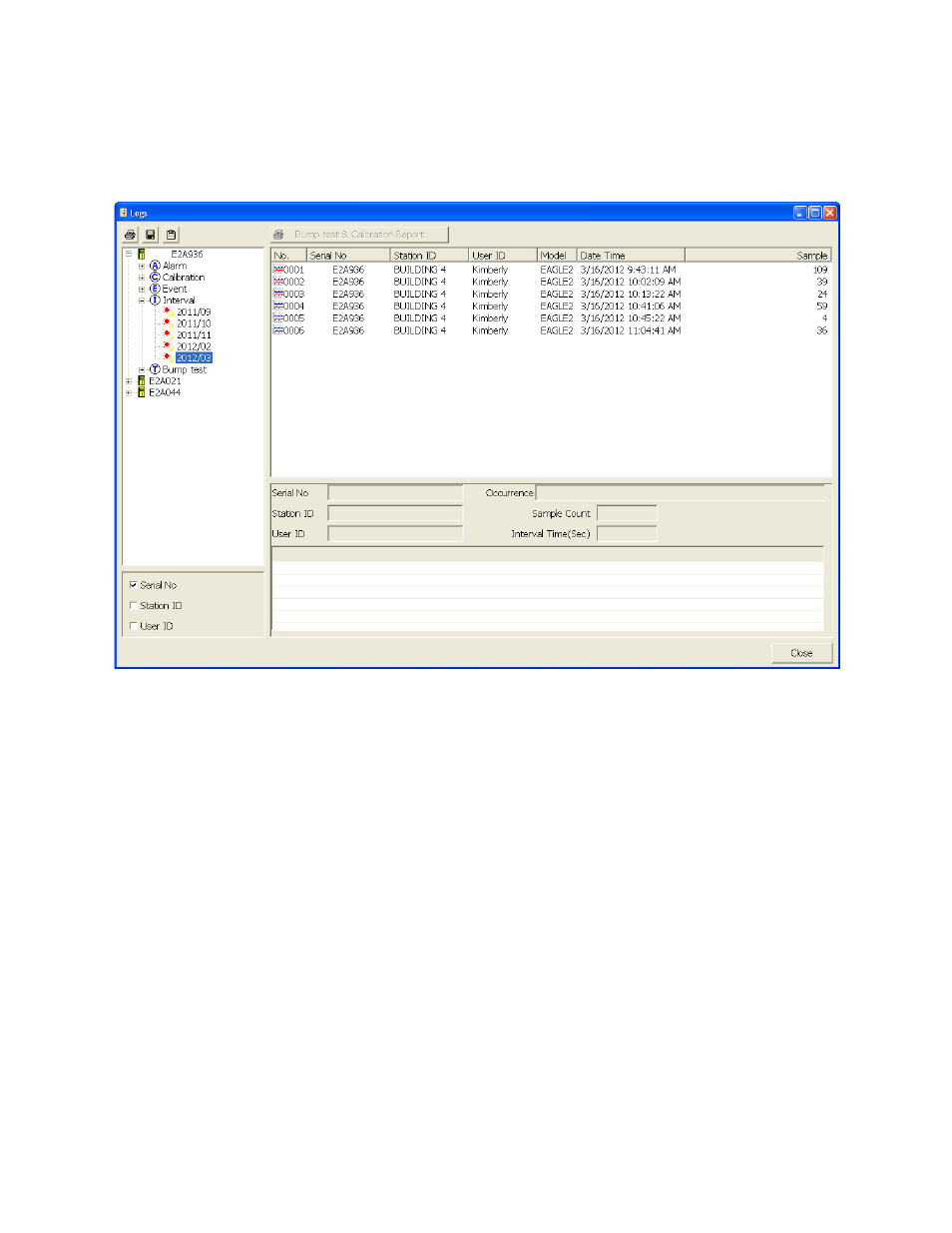Click graph icon of log 0006
This screenshot has height=1233, width=952.
(278, 329)
